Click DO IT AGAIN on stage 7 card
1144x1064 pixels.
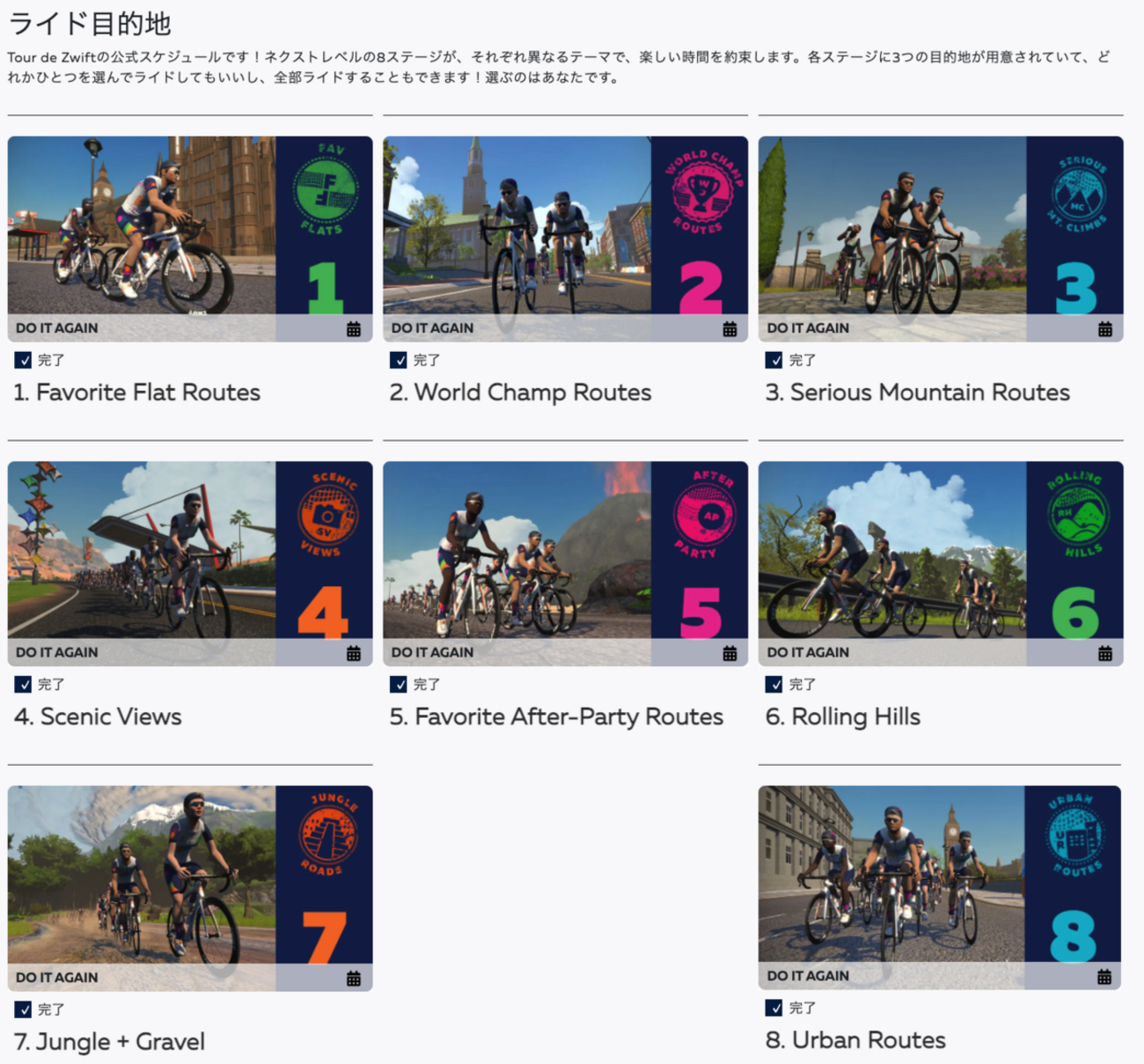(x=56, y=977)
